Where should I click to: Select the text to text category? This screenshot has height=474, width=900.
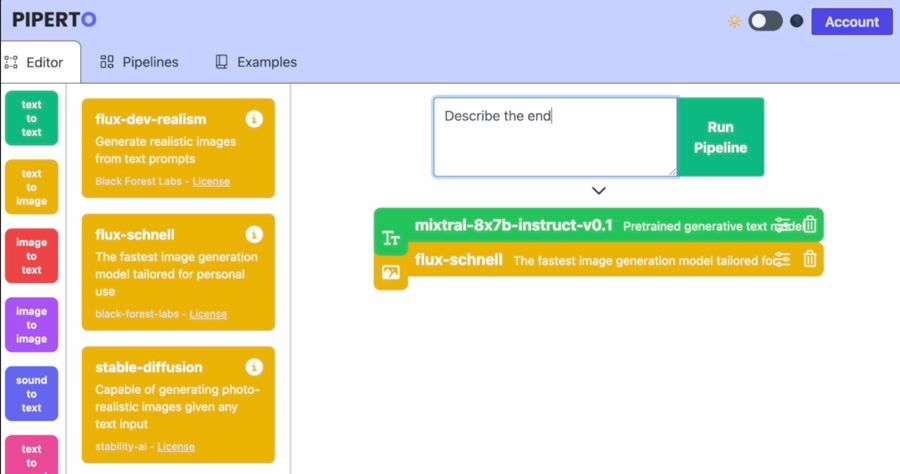click(x=32, y=118)
